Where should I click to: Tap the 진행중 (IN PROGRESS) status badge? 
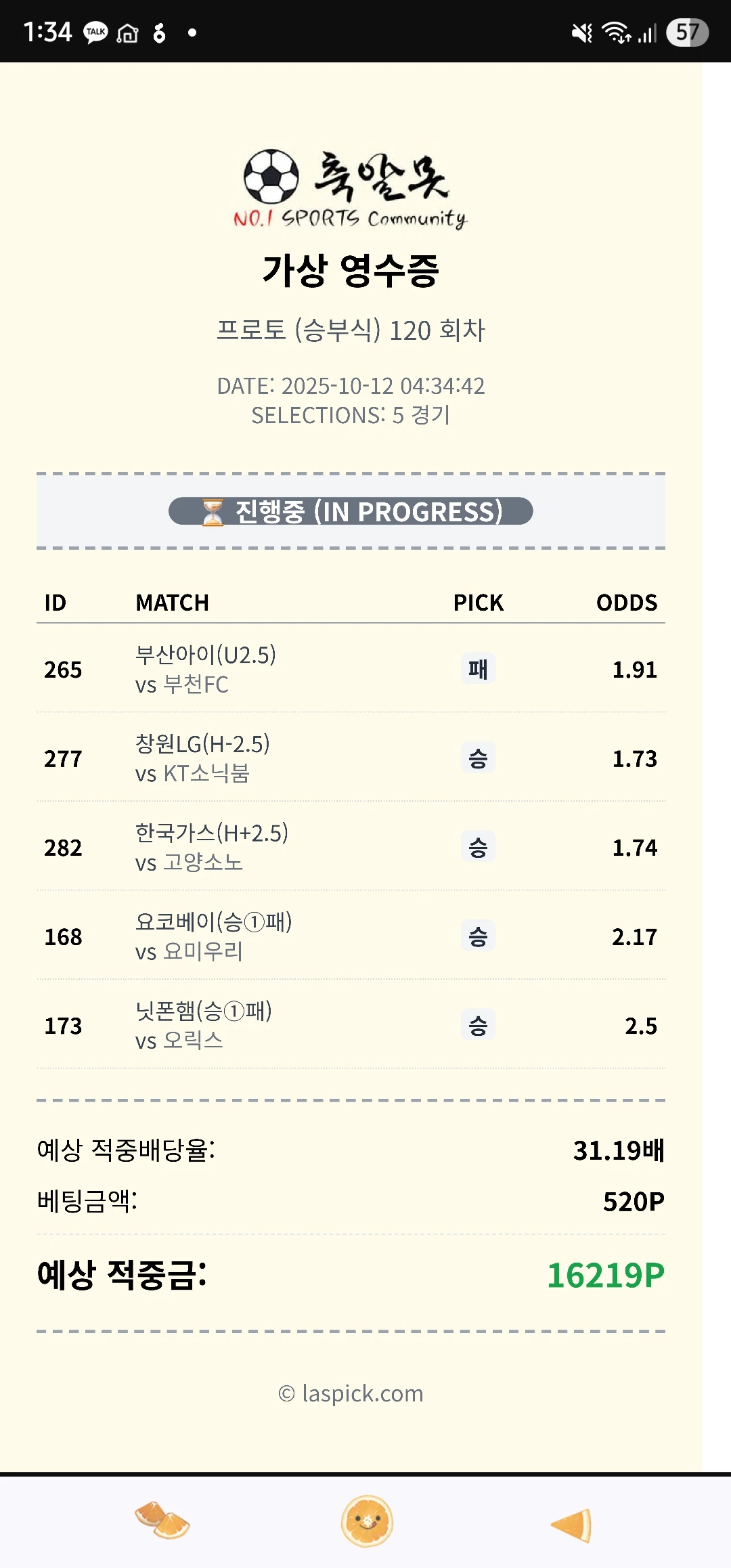(351, 511)
